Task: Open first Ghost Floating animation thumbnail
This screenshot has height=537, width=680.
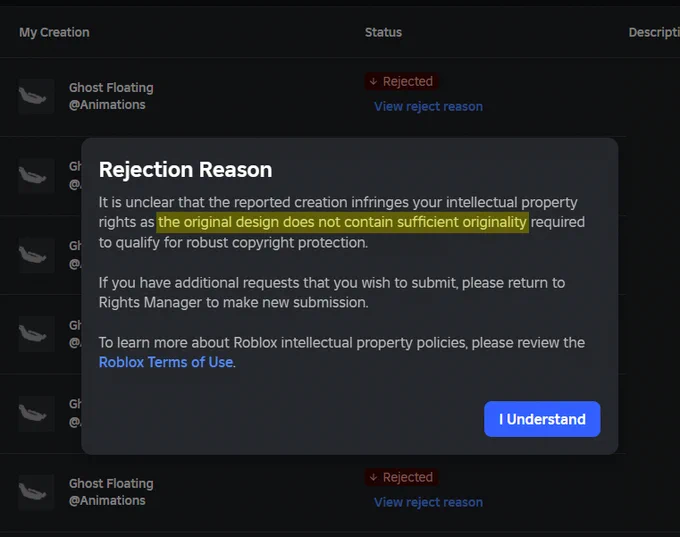Action: click(36, 96)
